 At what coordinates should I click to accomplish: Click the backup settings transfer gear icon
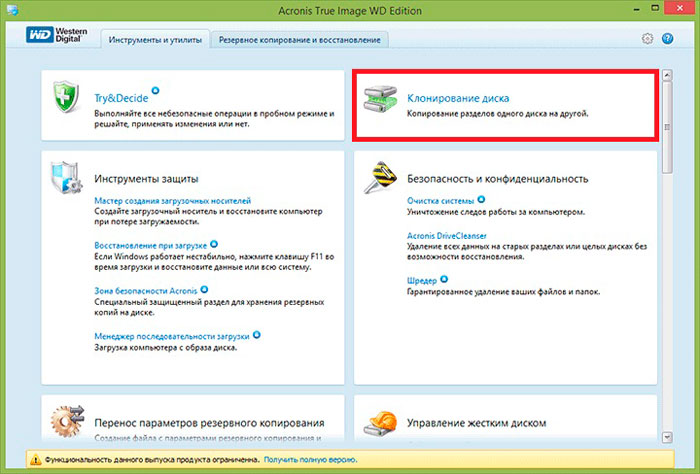(x=67, y=421)
